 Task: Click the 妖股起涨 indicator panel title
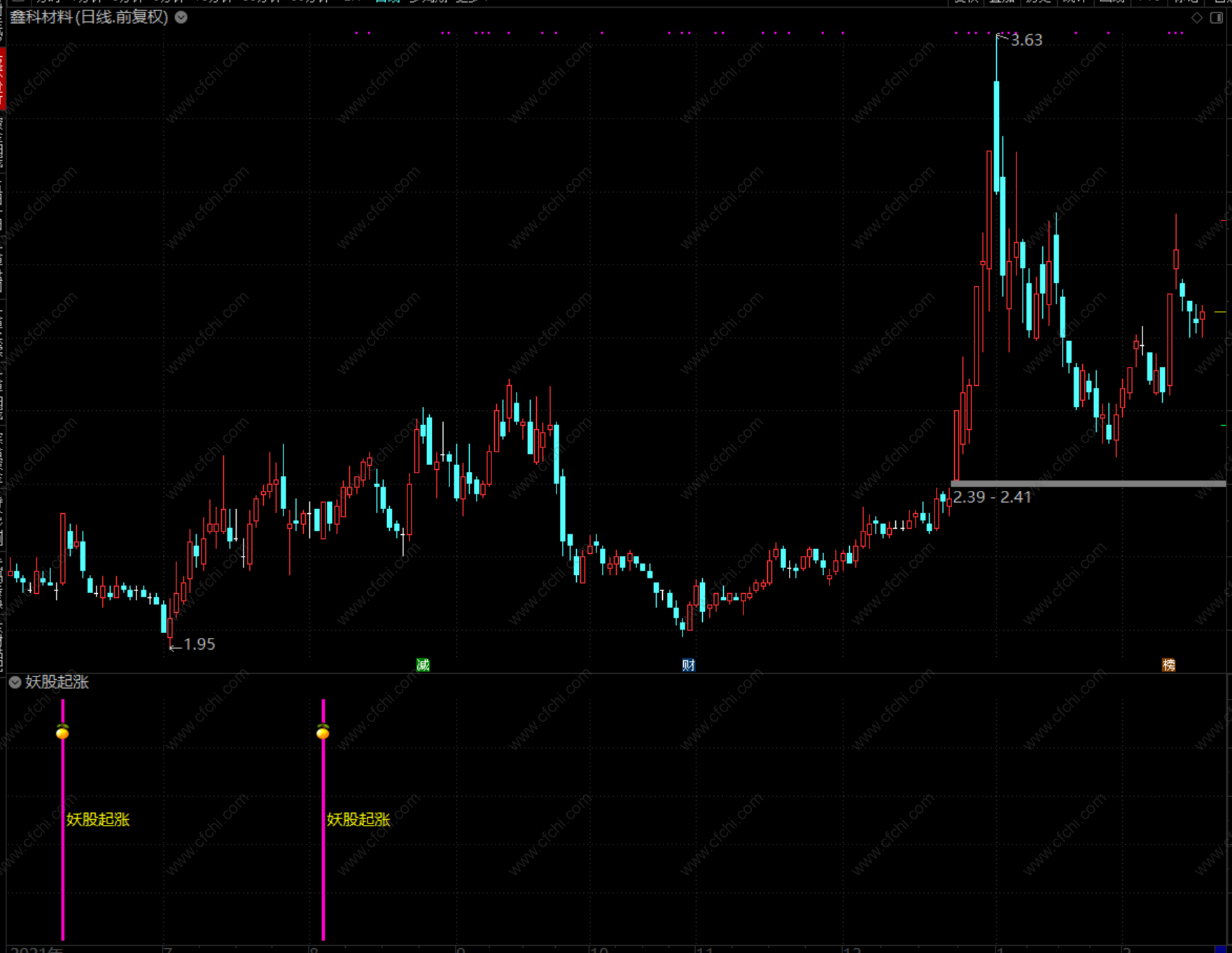(x=57, y=682)
